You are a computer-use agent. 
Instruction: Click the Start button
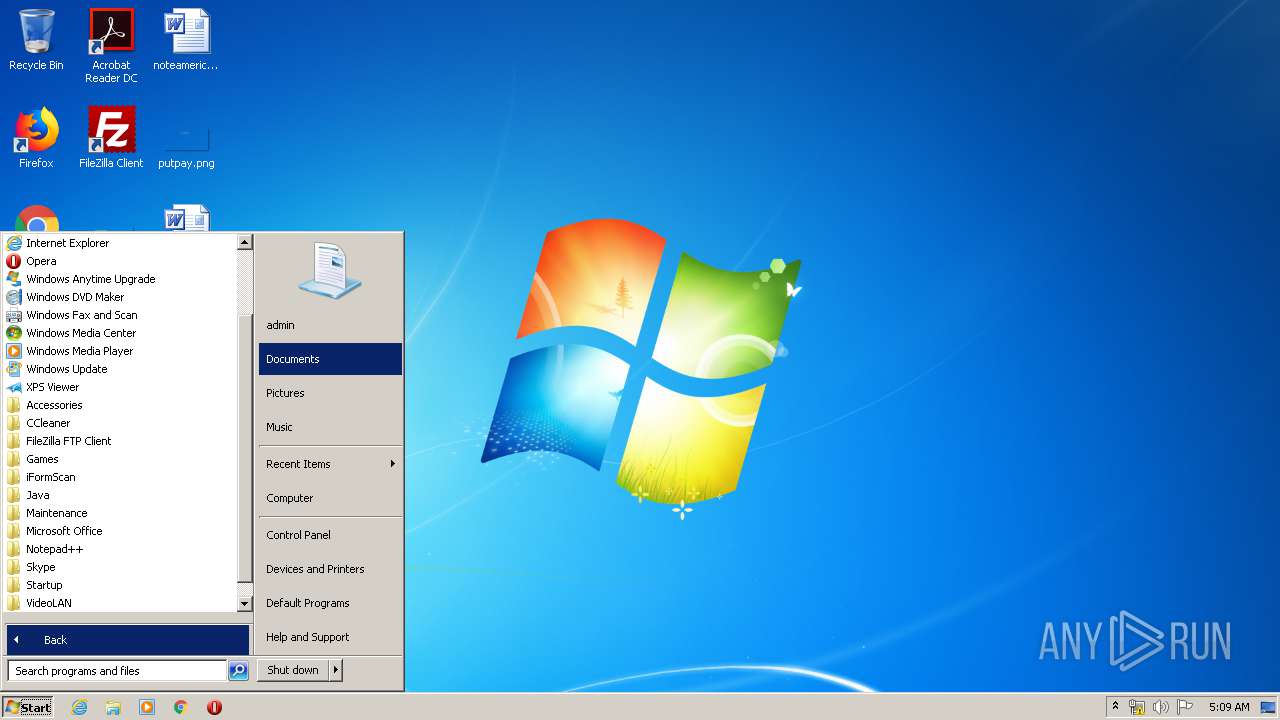[28, 707]
